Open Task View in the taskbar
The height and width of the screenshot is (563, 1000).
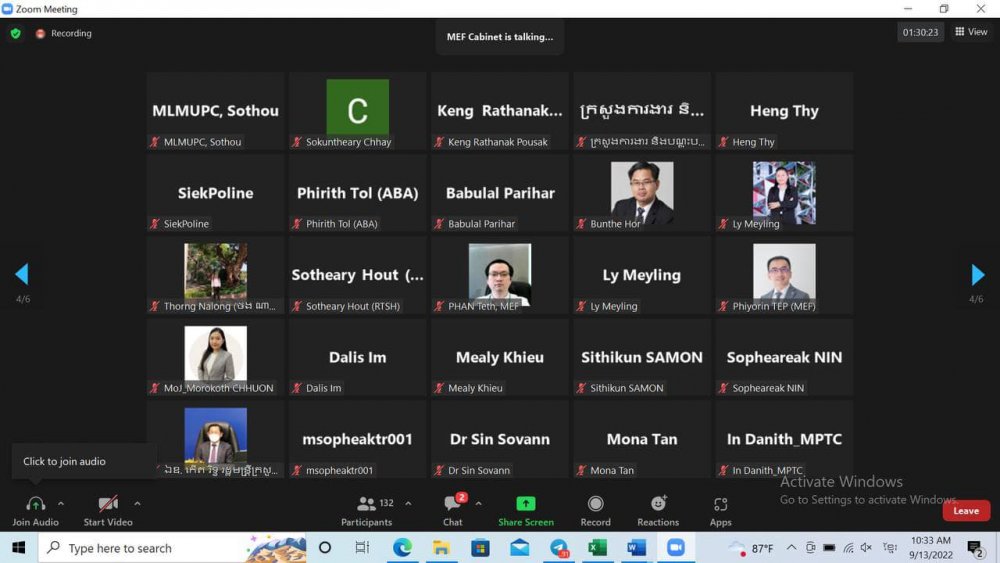click(362, 548)
